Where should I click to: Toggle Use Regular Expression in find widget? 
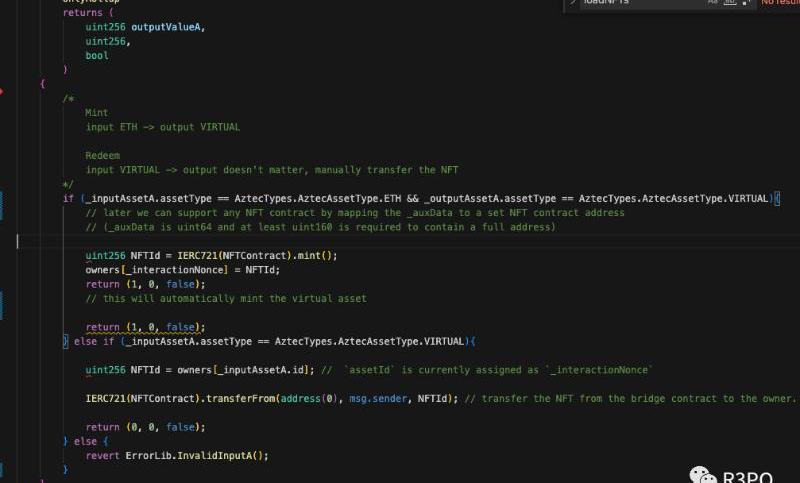coord(743,3)
